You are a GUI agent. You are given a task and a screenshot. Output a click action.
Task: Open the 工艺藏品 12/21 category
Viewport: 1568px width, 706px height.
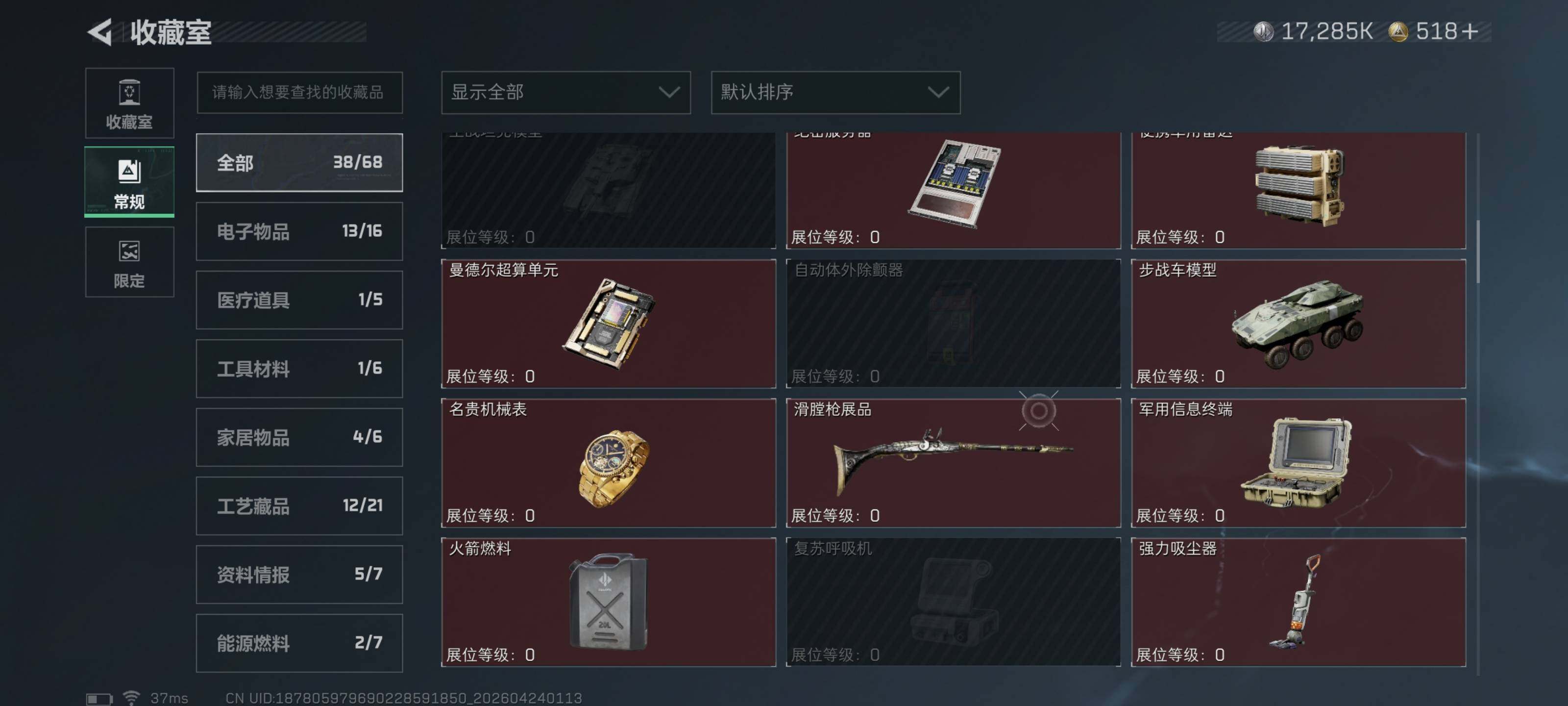(299, 505)
